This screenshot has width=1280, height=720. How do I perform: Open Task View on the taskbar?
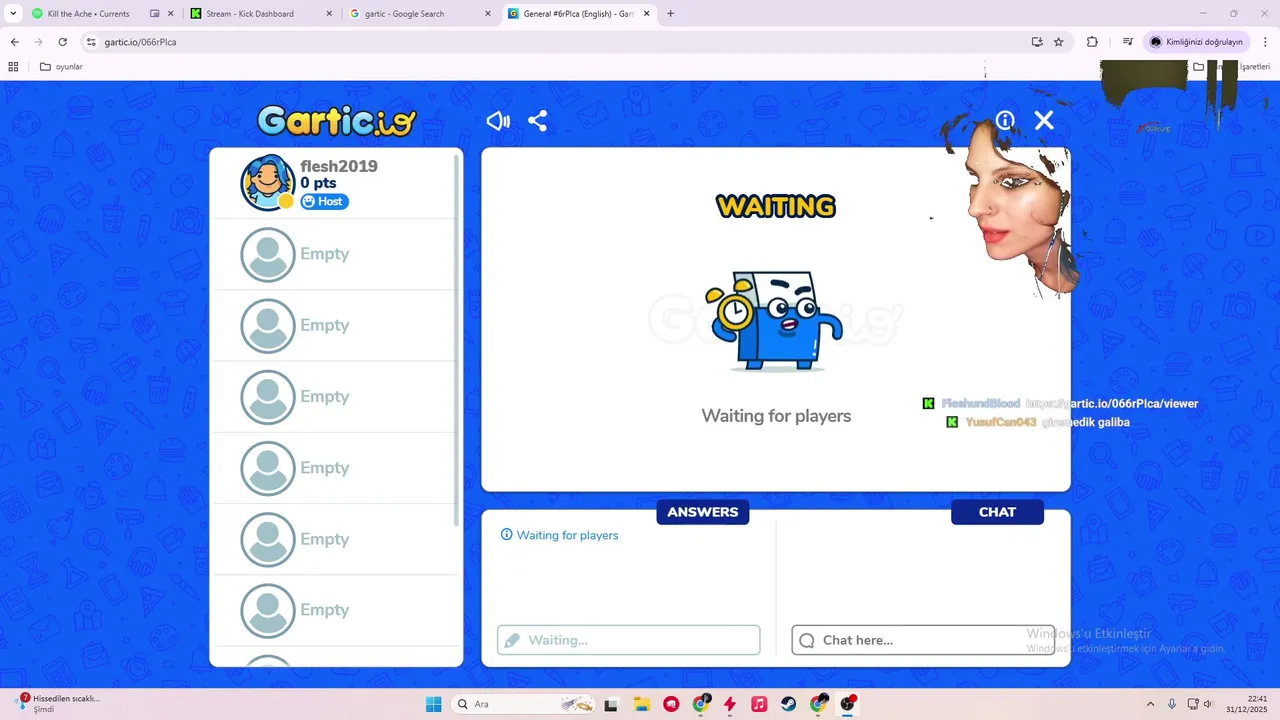611,704
